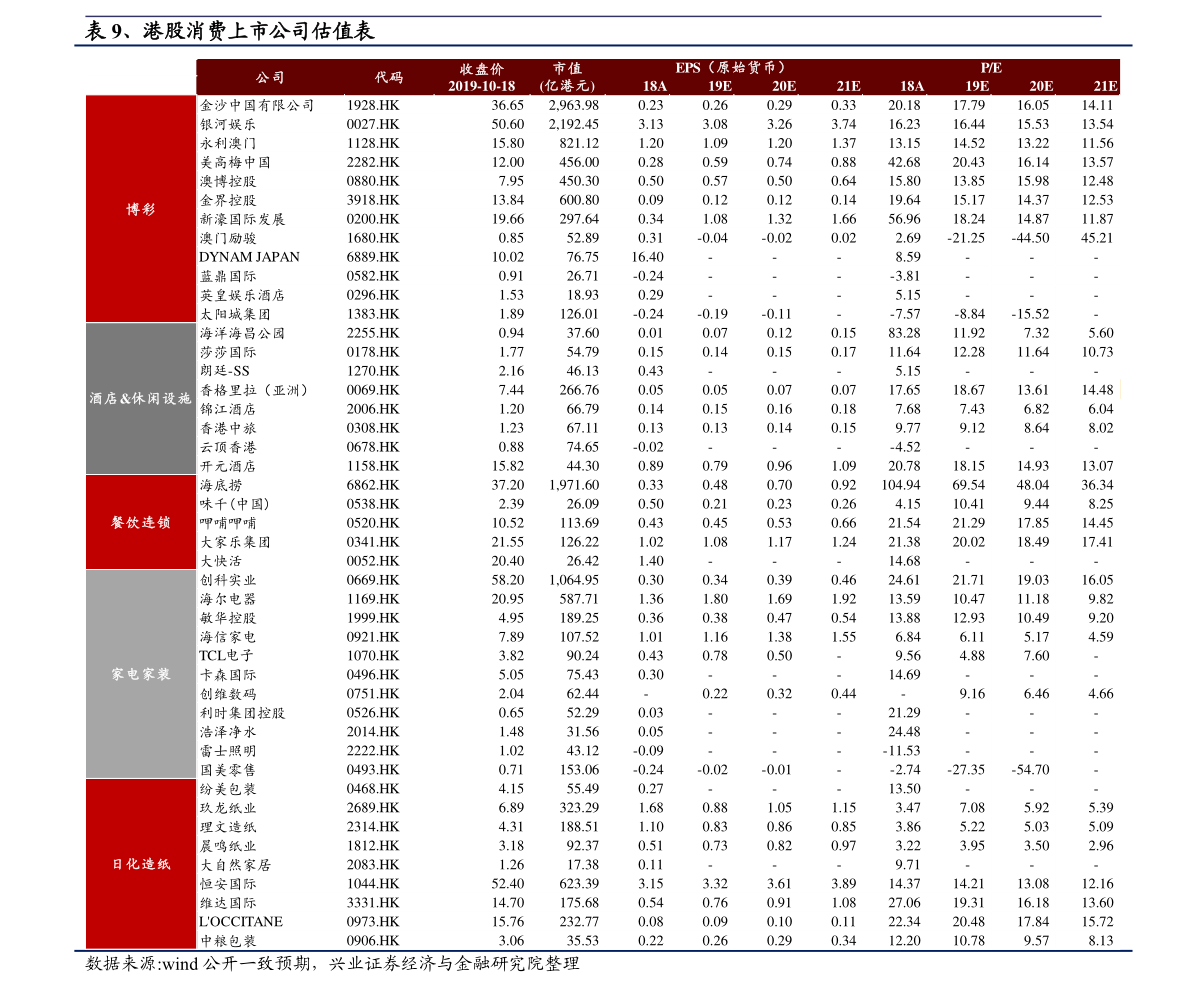
Task: Click the "餐饮连锁" sector label
Action: [x=141, y=522]
